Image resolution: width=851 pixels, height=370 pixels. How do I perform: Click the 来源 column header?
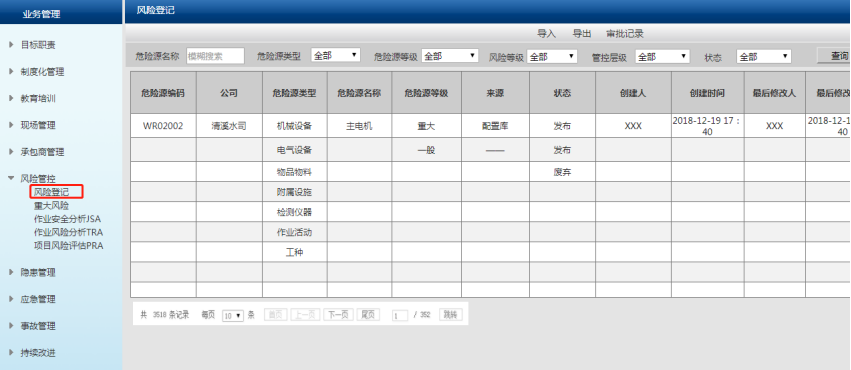click(496, 93)
